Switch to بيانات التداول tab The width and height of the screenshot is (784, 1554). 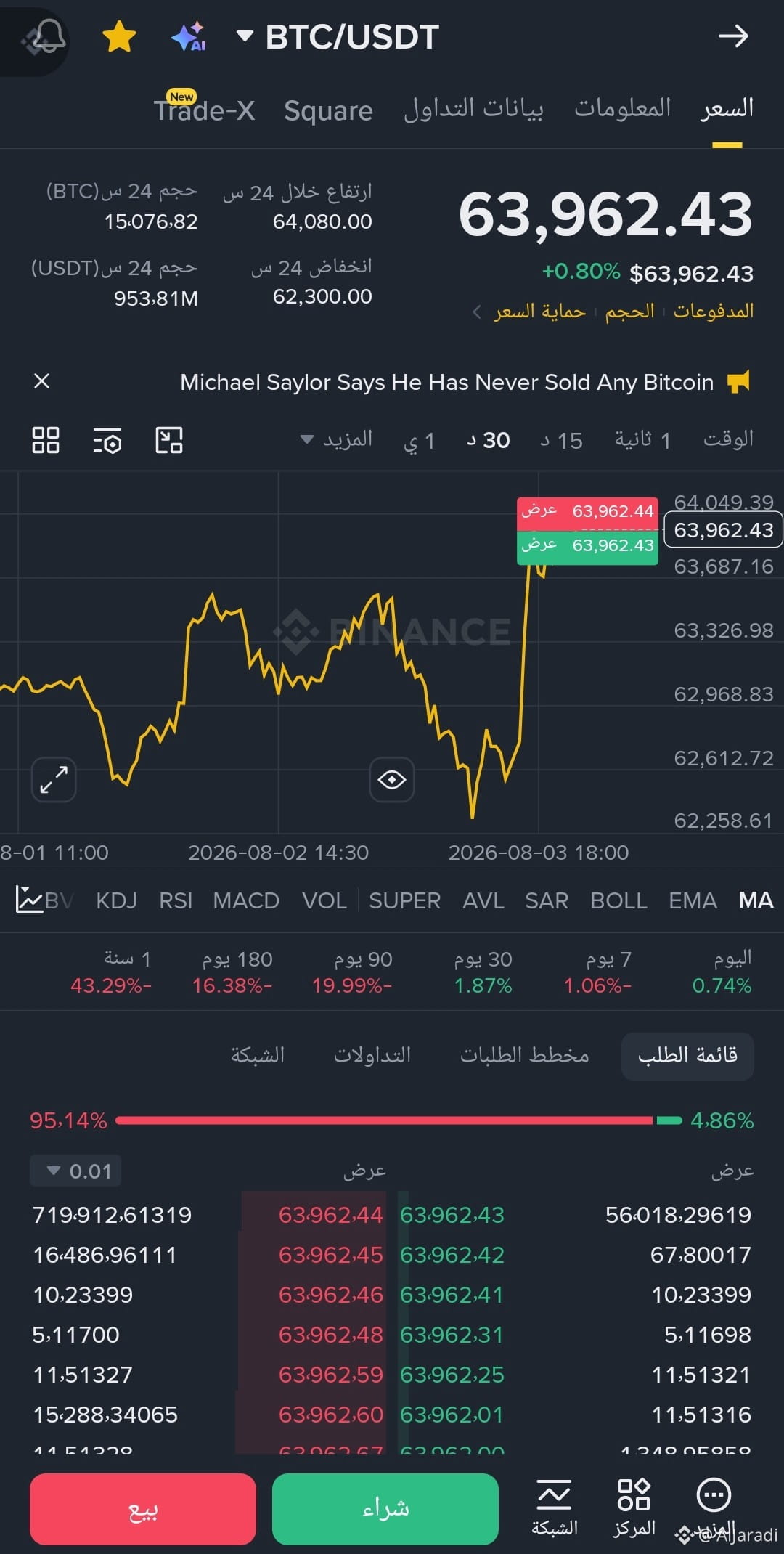[473, 109]
